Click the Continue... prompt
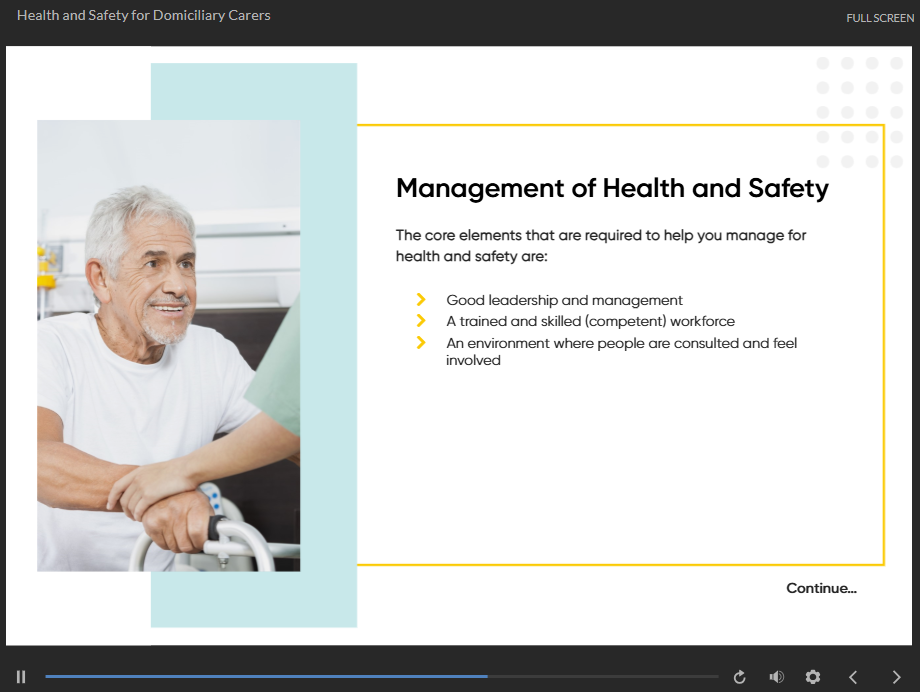Image resolution: width=920 pixels, height=692 pixels. click(x=821, y=588)
